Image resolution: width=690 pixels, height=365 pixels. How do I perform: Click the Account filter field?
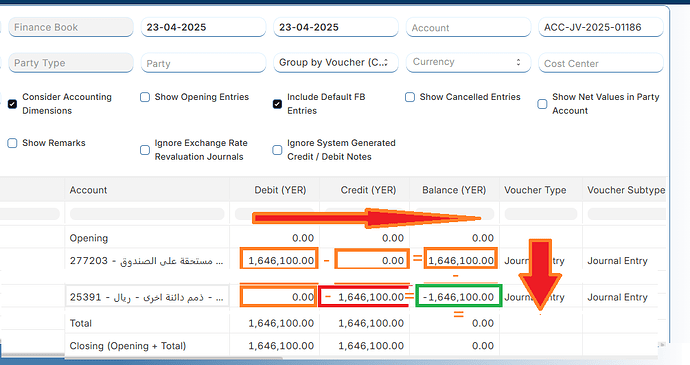468,27
